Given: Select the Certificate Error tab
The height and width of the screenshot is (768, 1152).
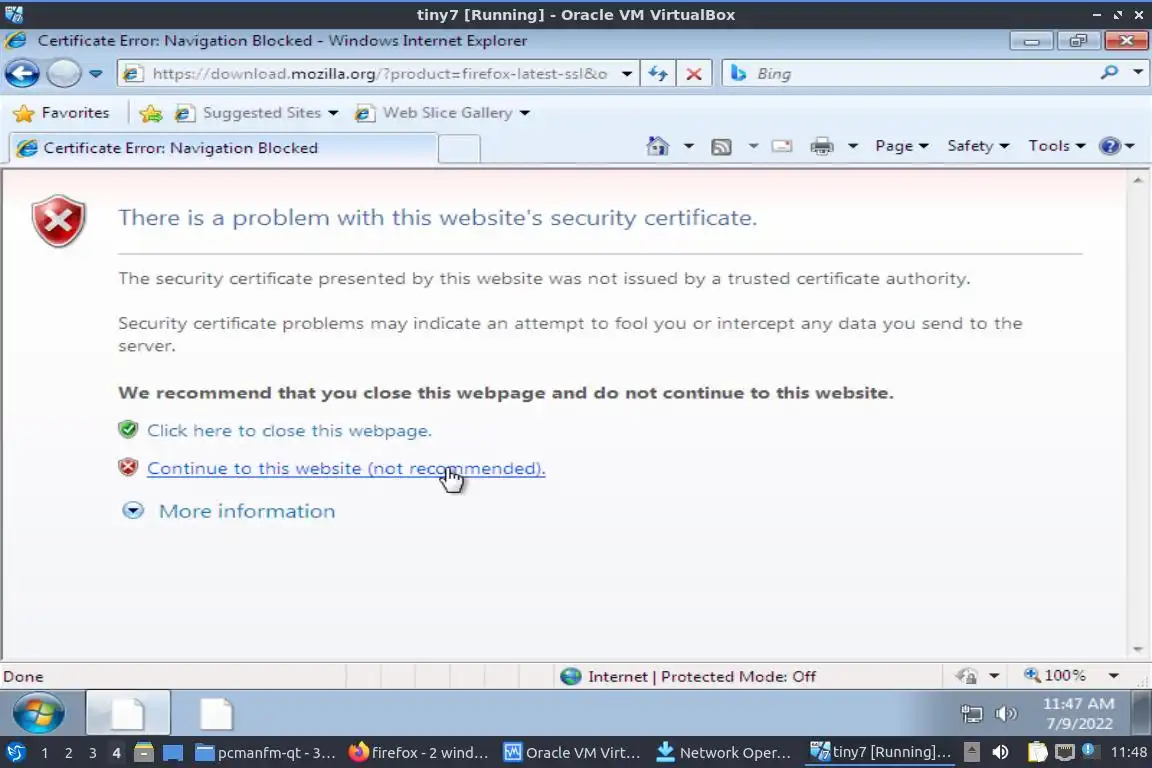Looking at the screenshot, I should click(x=223, y=148).
